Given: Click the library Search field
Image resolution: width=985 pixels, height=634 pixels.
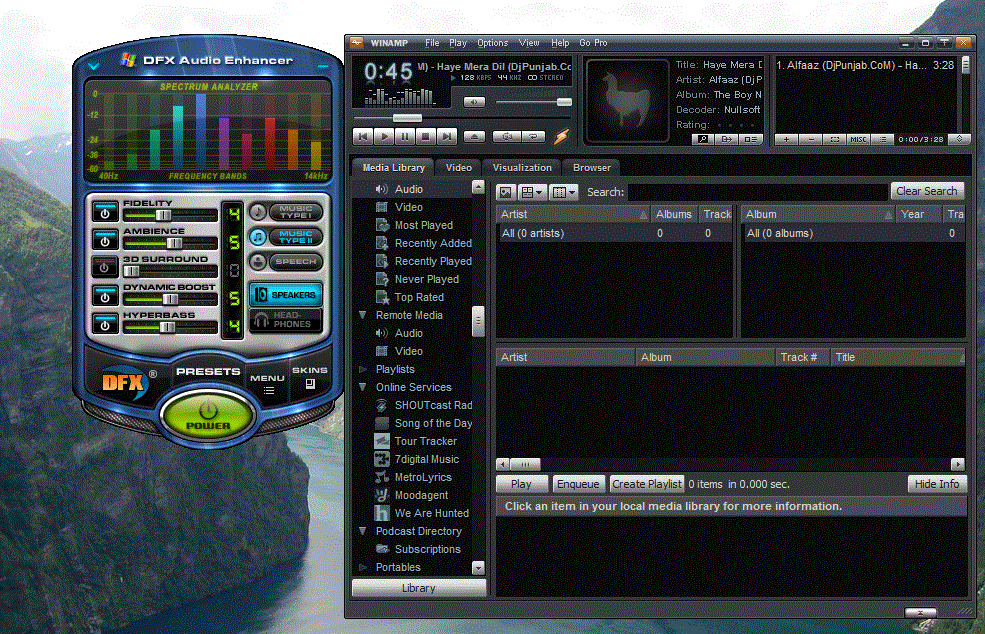Looking at the screenshot, I should click(x=758, y=192).
